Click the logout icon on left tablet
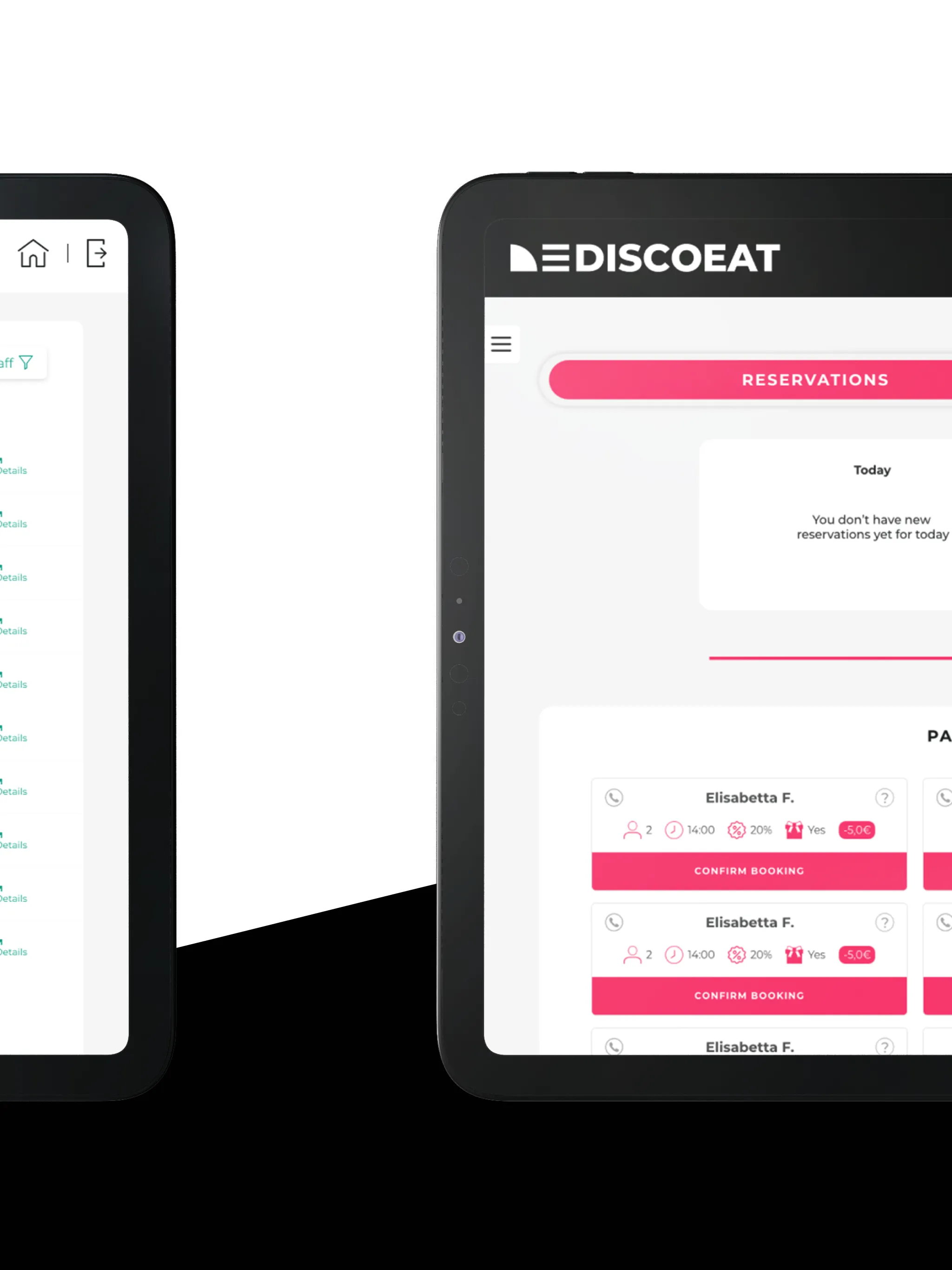Viewport: 952px width, 1270px height. (96, 253)
